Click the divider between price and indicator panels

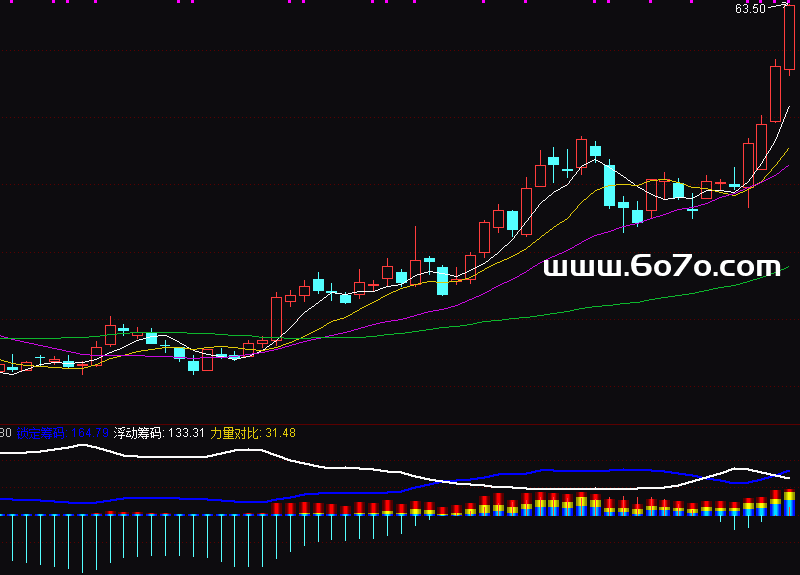[x=400, y=425]
